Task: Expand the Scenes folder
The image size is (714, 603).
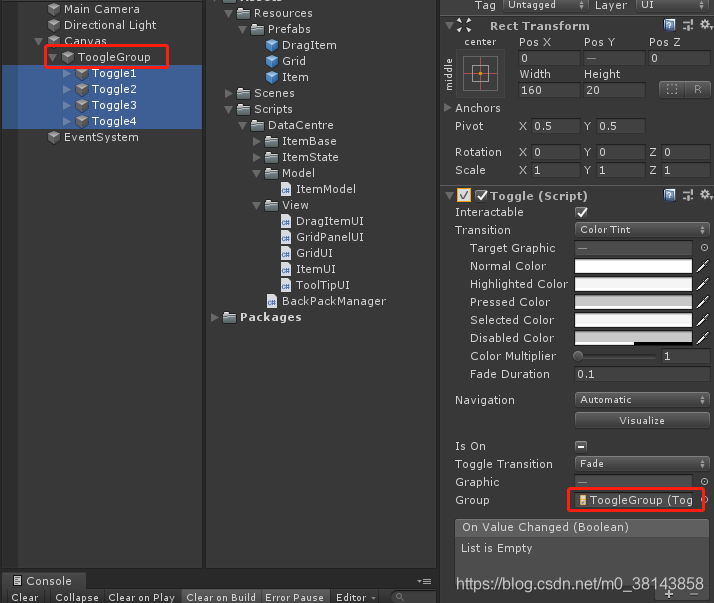Action: [229, 93]
